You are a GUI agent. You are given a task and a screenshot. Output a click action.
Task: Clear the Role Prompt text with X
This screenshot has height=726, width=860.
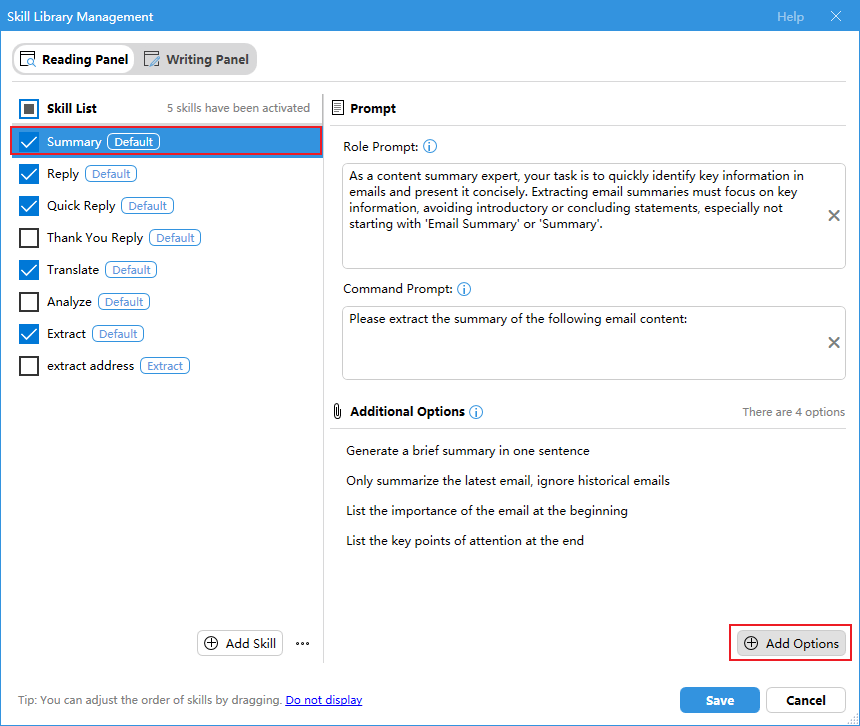pos(834,216)
